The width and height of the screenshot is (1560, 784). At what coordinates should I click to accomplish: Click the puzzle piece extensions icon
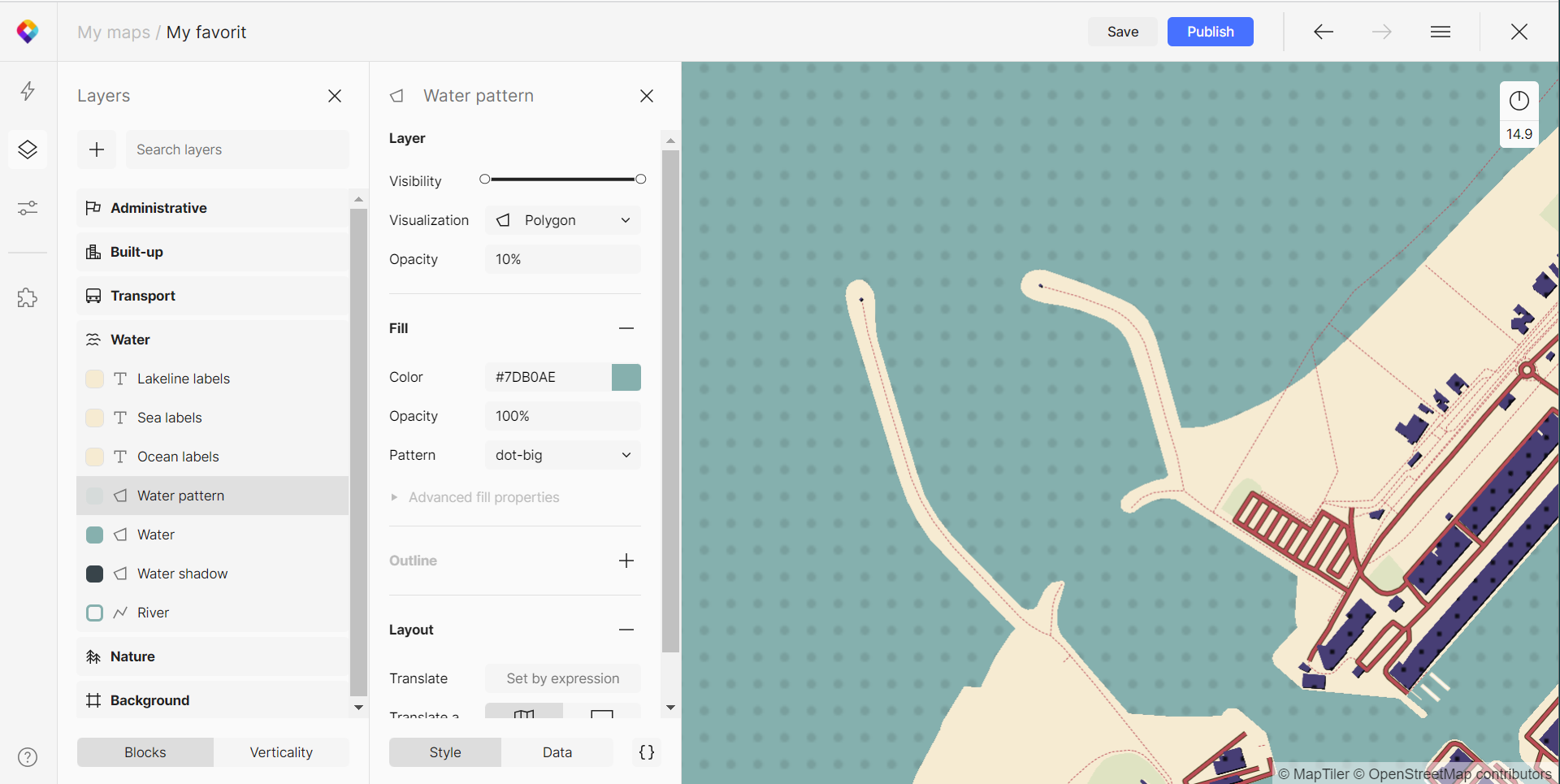(28, 298)
